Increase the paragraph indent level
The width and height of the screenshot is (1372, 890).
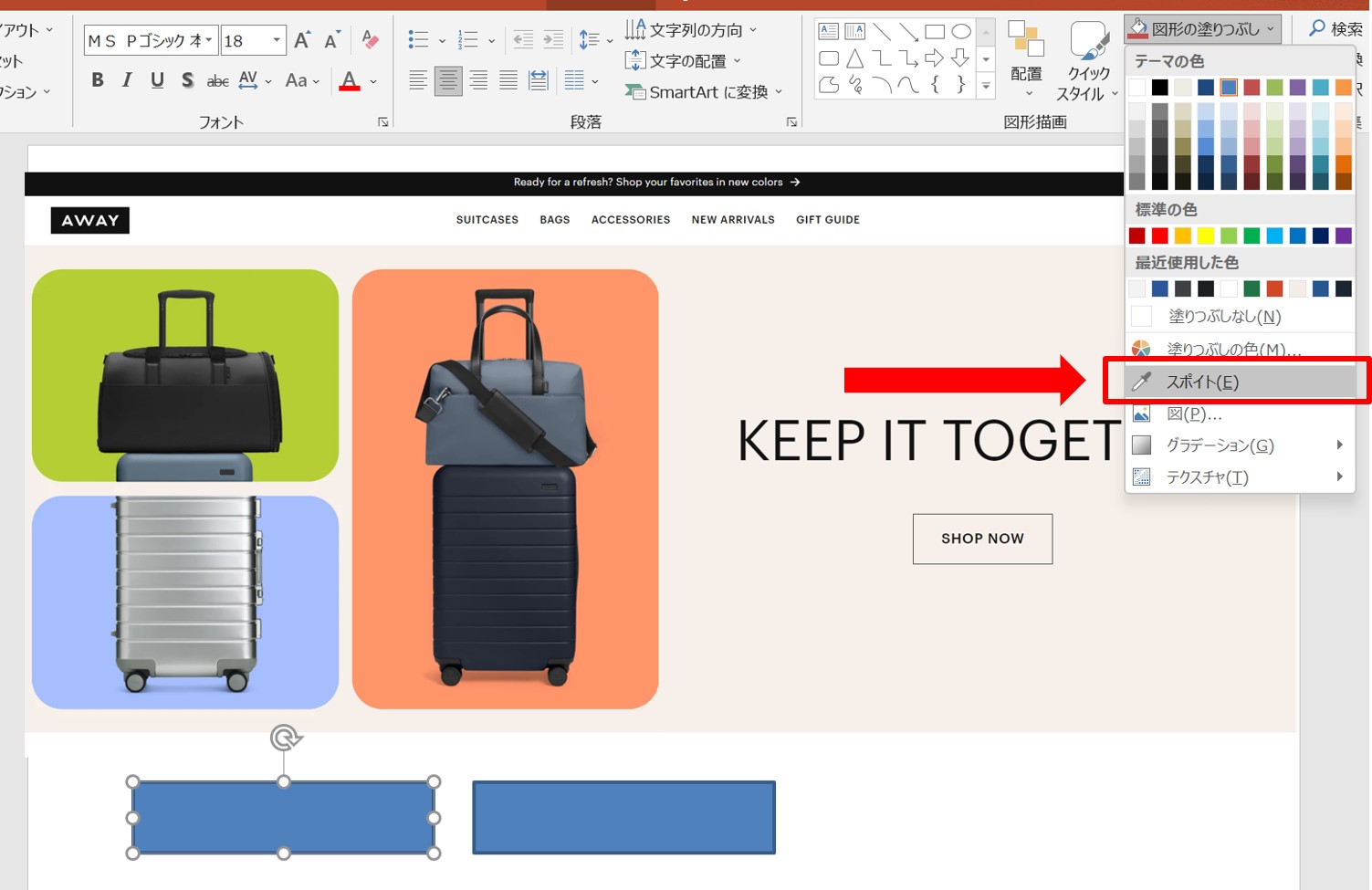pos(553,39)
